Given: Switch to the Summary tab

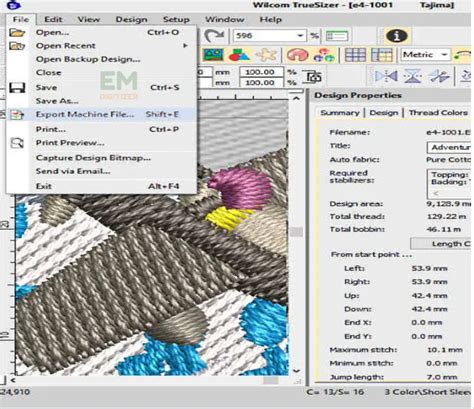Looking at the screenshot, I should 340,113.
